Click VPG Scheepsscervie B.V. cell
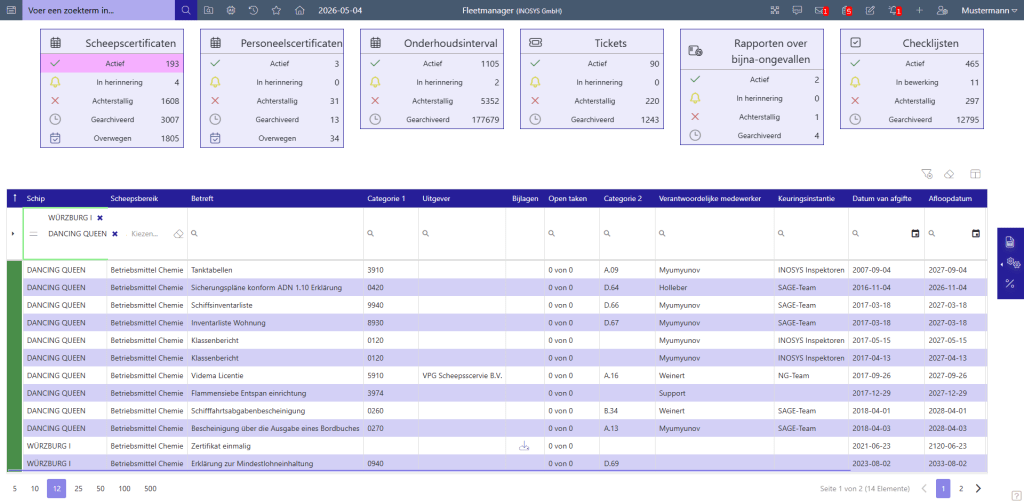Screen dimensions: 1024x504 462,375
